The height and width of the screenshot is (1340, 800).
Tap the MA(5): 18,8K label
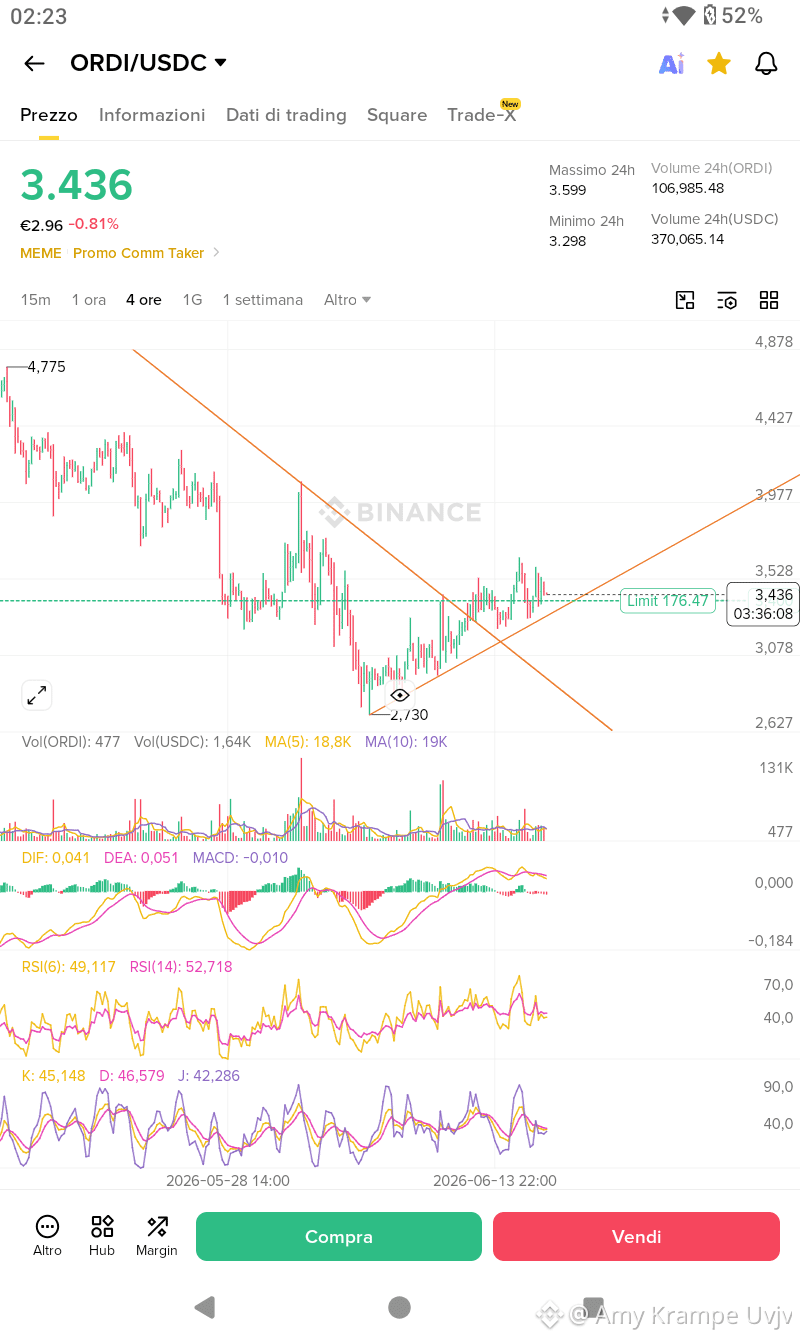coord(308,742)
